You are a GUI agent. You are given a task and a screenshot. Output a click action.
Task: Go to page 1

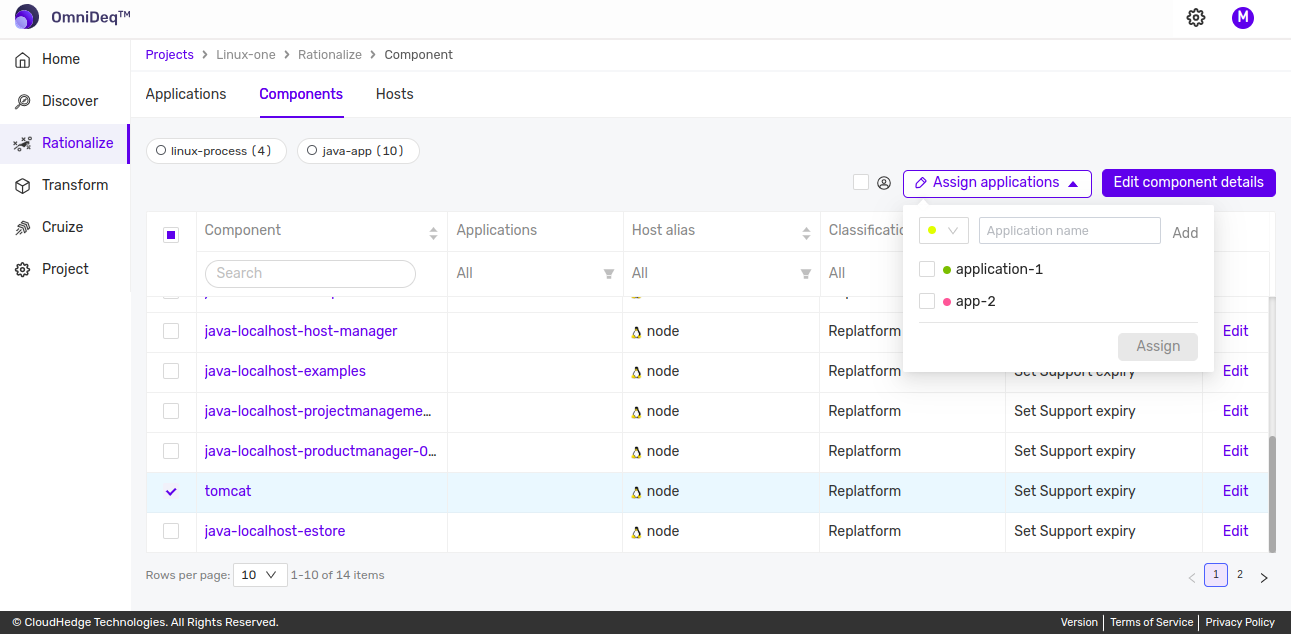click(1216, 575)
